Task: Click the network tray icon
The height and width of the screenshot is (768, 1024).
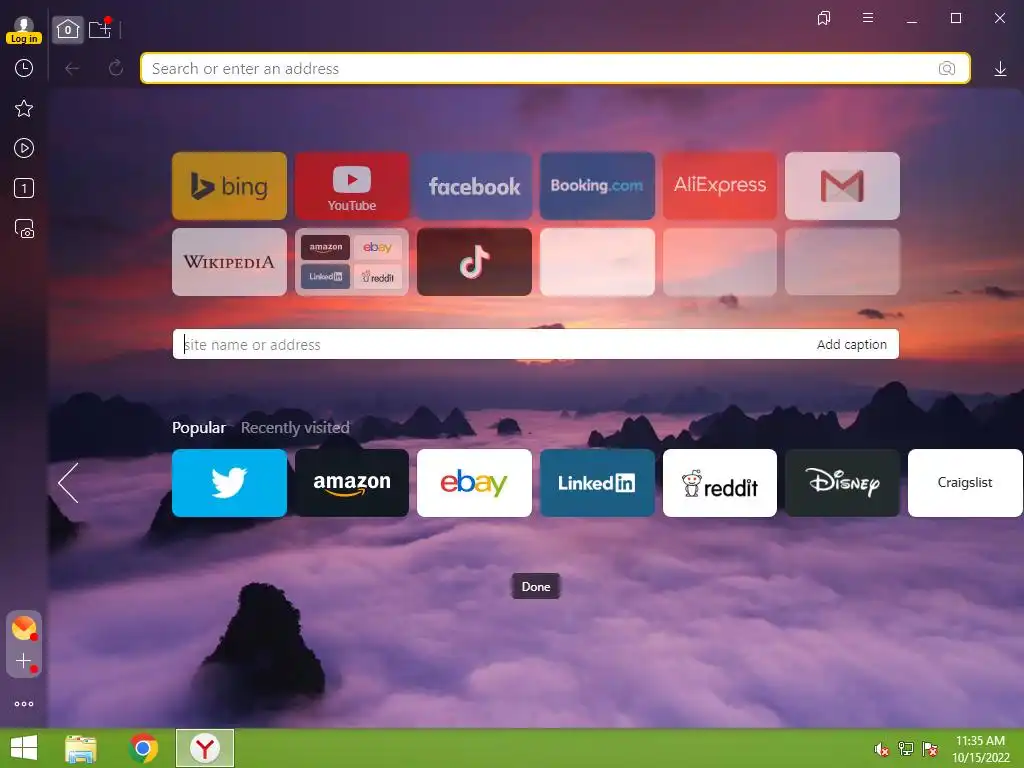Action: click(906, 749)
